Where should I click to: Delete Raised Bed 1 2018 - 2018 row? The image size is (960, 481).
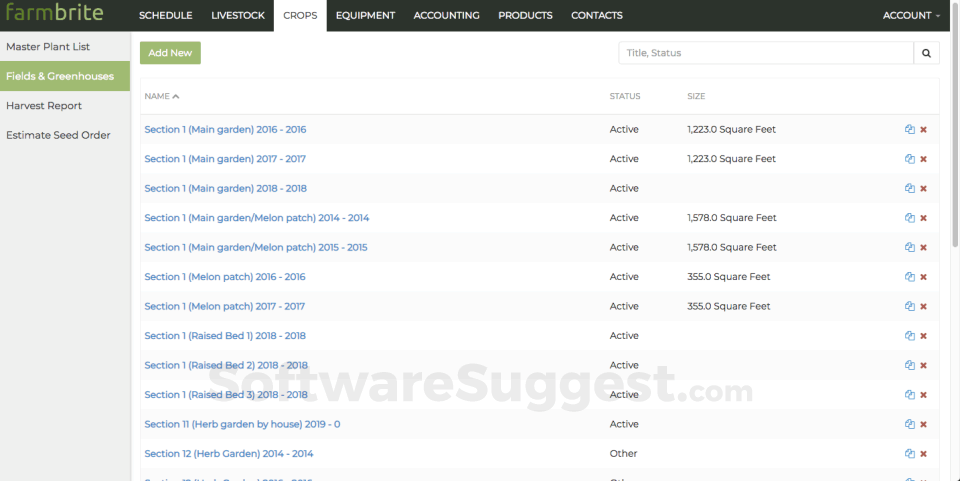pos(923,335)
